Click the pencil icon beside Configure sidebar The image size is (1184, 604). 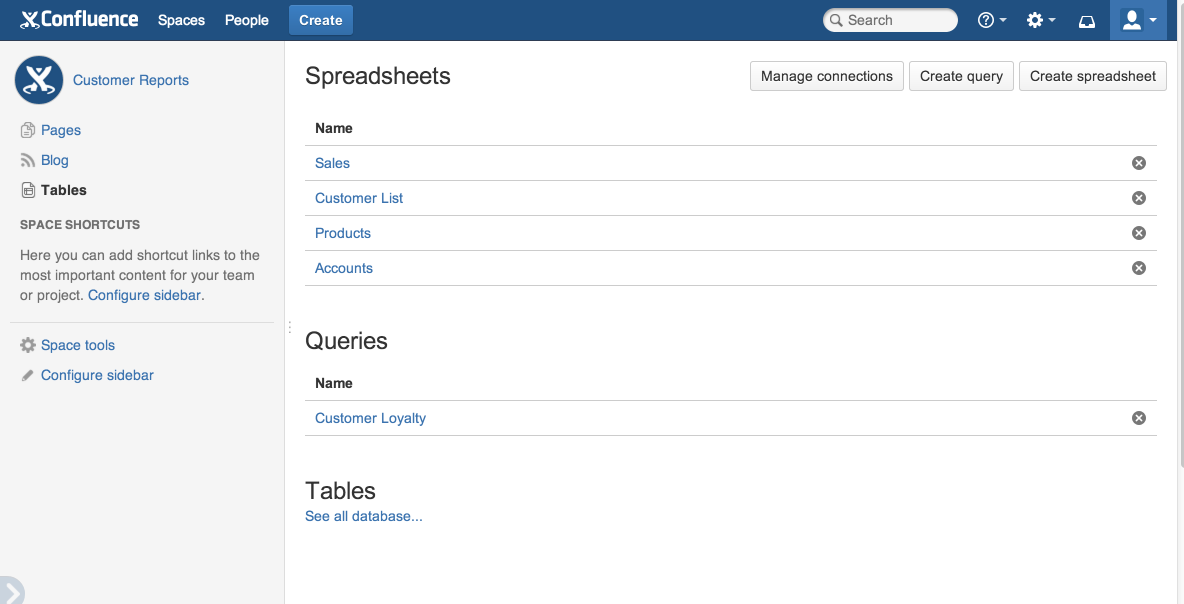tap(27, 375)
